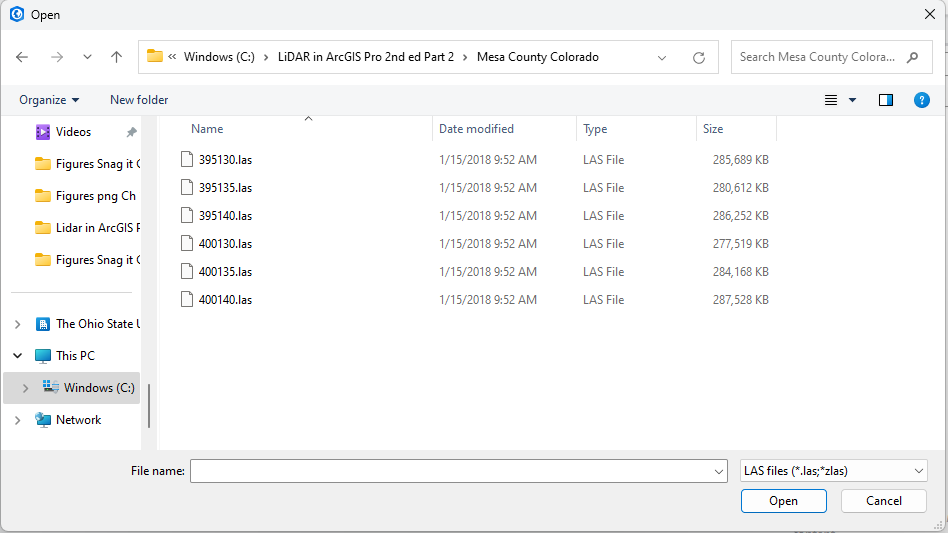Click the Open button

[783, 501]
